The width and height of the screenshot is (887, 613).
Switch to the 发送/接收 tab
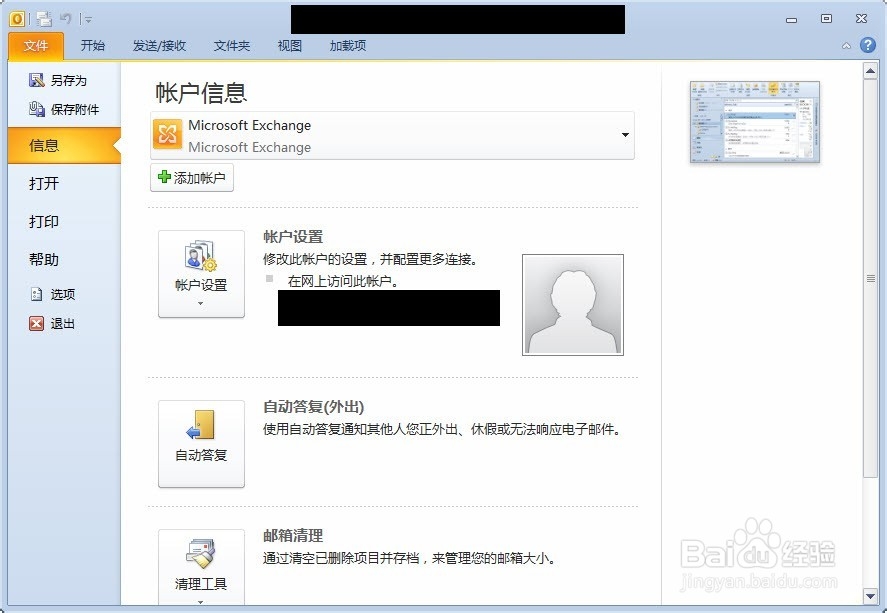(159, 46)
